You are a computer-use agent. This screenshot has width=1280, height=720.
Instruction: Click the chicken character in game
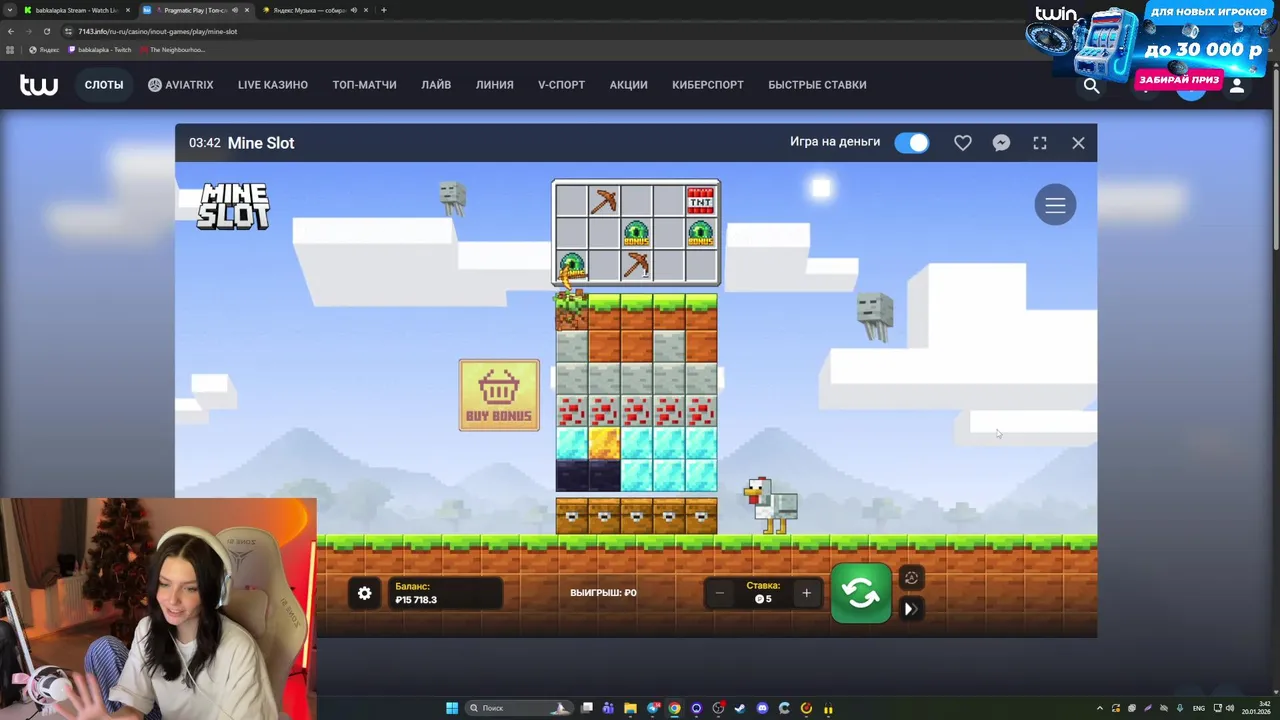pyautogui.click(x=770, y=505)
